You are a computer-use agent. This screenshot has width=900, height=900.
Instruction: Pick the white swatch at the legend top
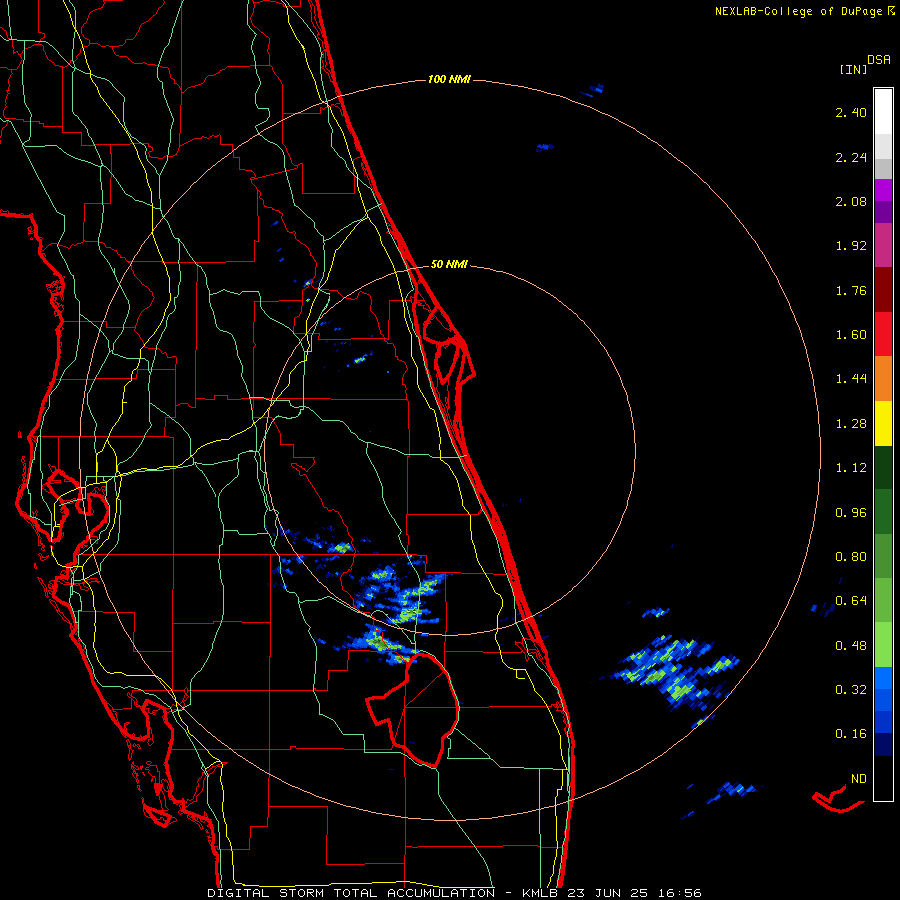pos(883,111)
